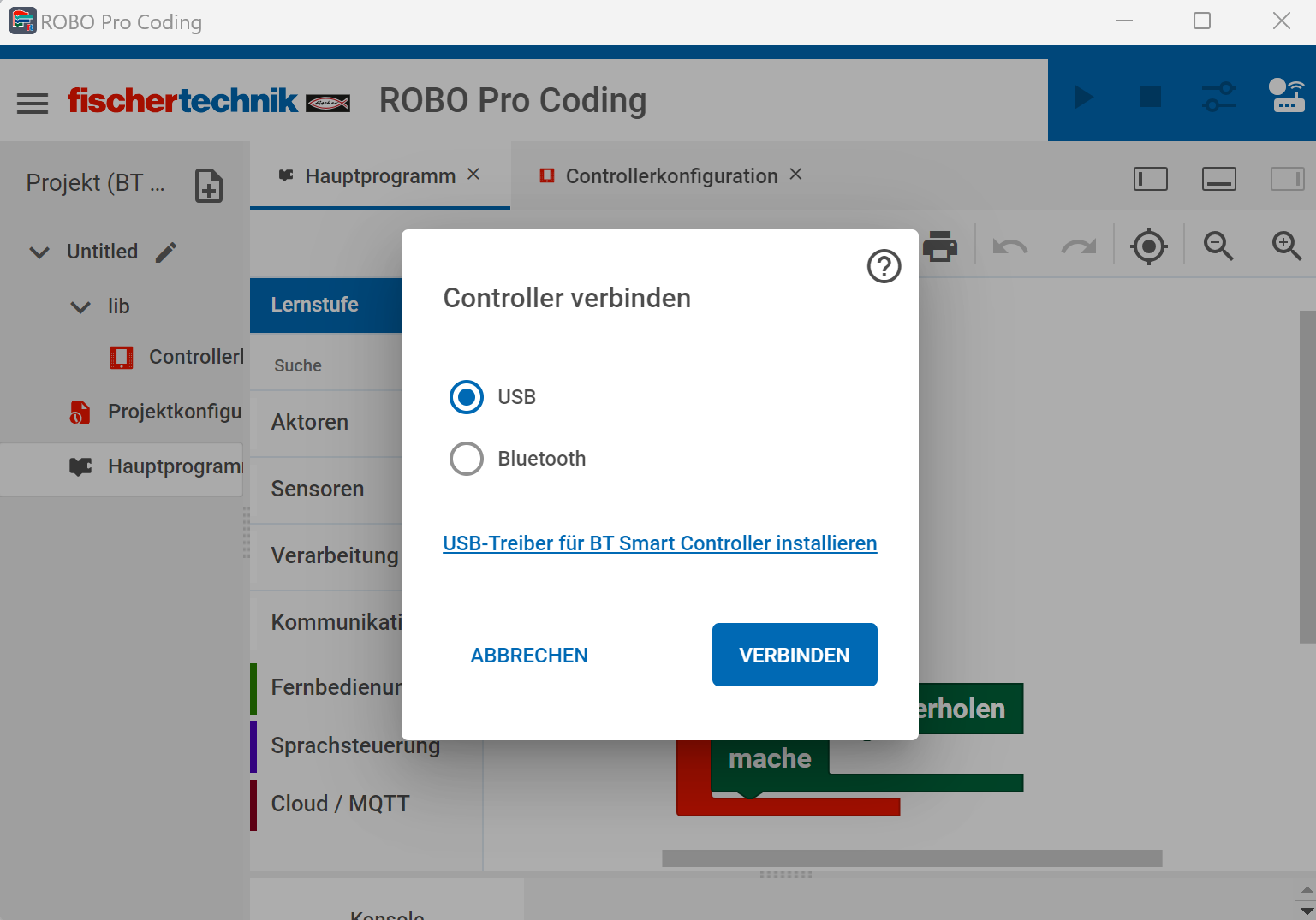
Task: Open the hamburger main menu
Action: [x=33, y=103]
